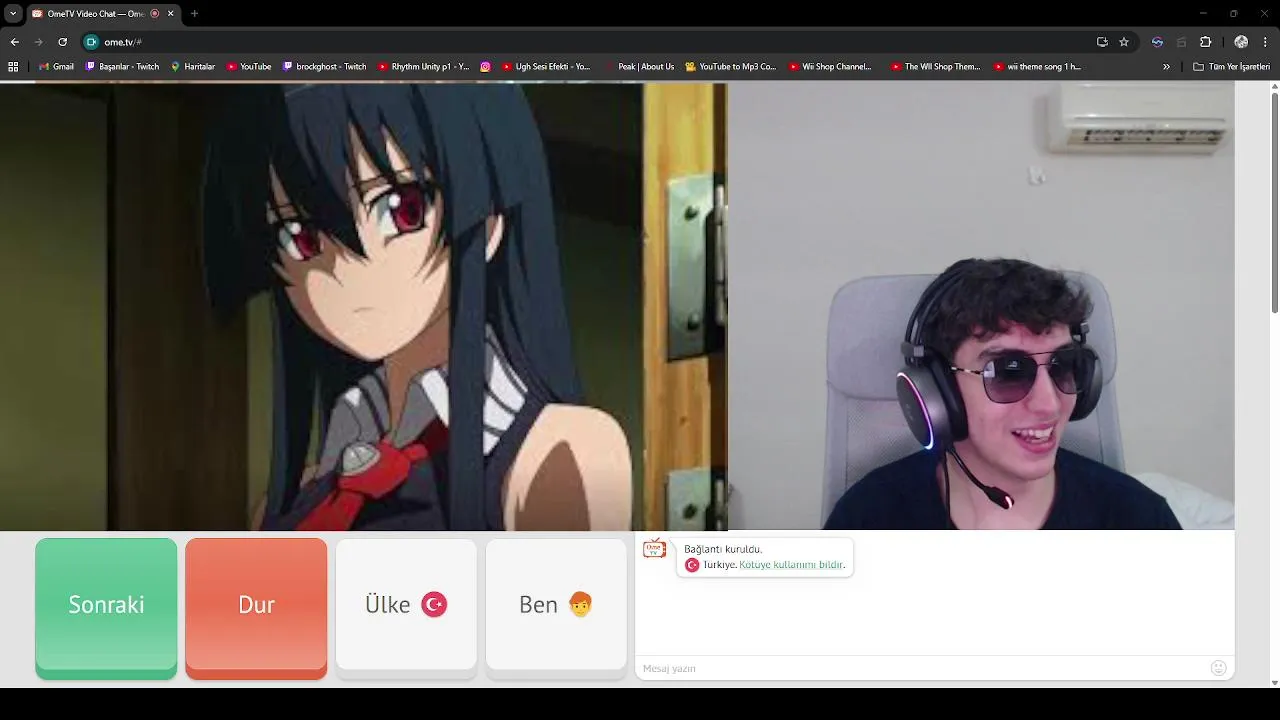
Task: Open the YouTube bookmark
Action: [249, 67]
